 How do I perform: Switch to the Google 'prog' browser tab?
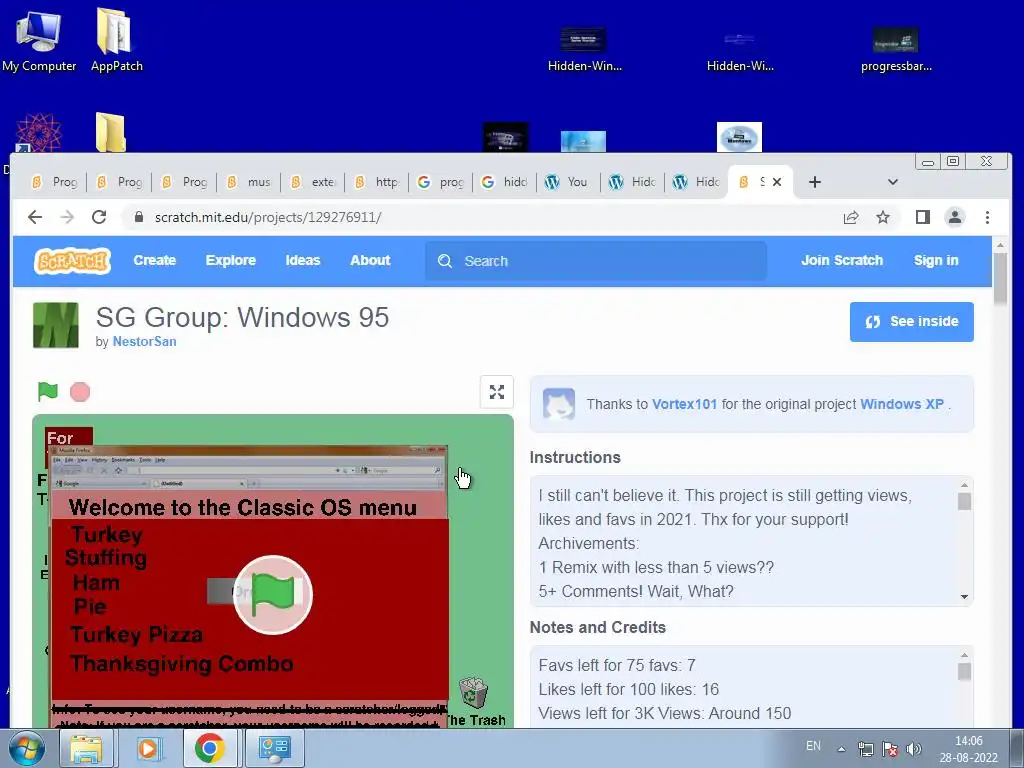click(x=441, y=182)
